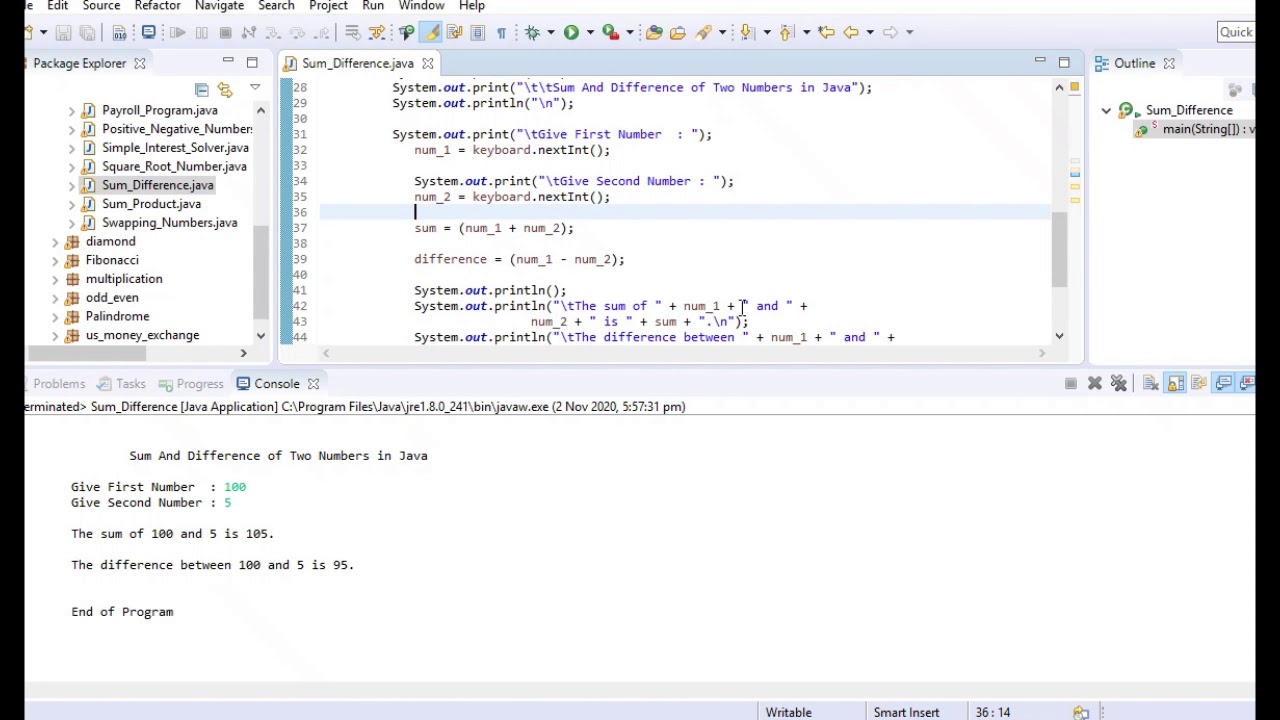Close the Console view tab

pyautogui.click(x=313, y=384)
